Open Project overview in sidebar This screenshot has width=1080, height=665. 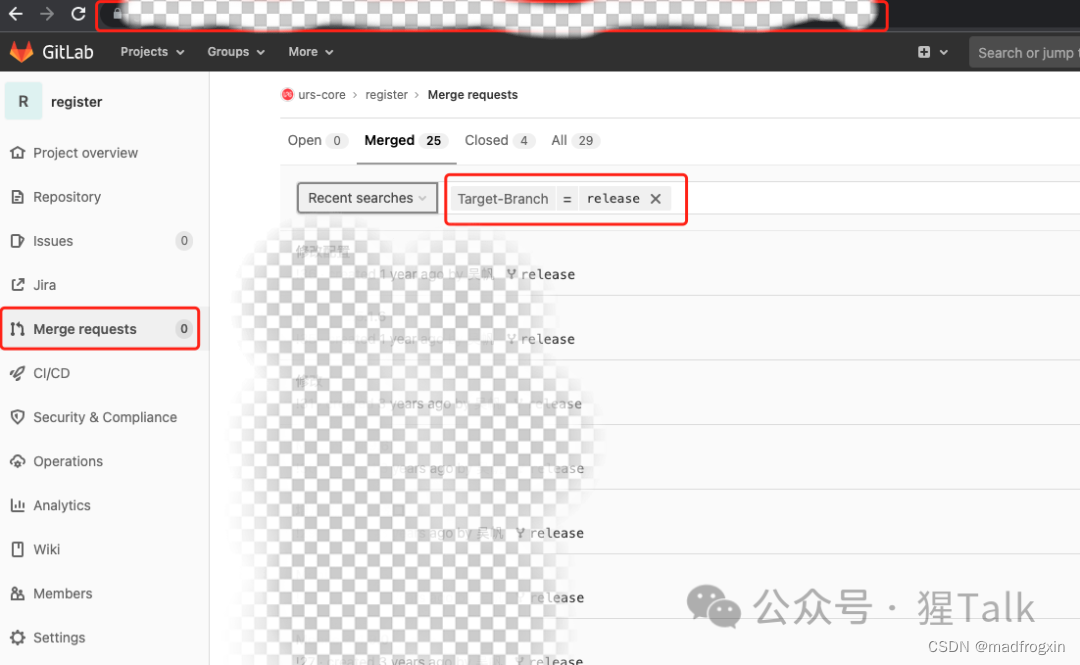85,152
